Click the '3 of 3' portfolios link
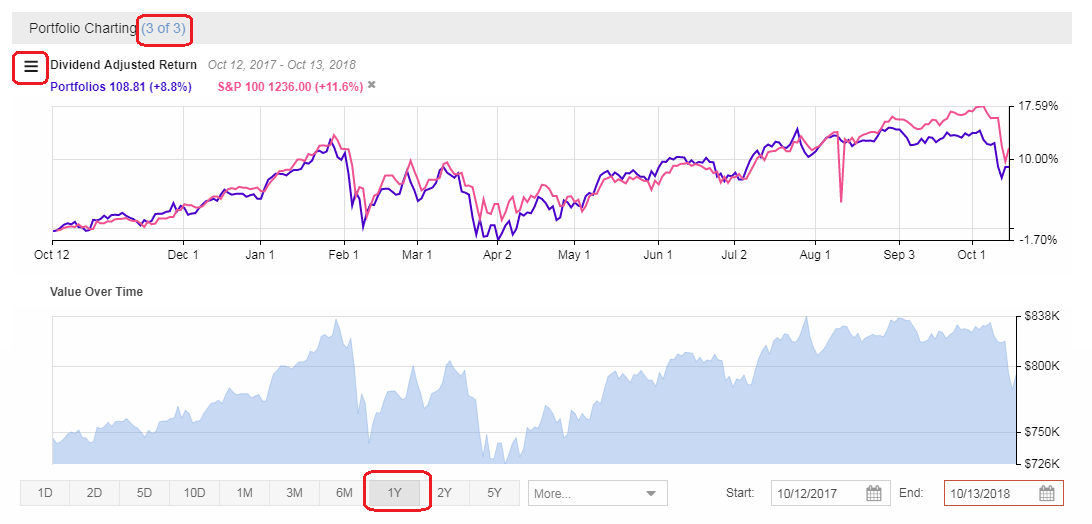Image resolution: width=1092 pixels, height=524 pixels. pos(164,28)
